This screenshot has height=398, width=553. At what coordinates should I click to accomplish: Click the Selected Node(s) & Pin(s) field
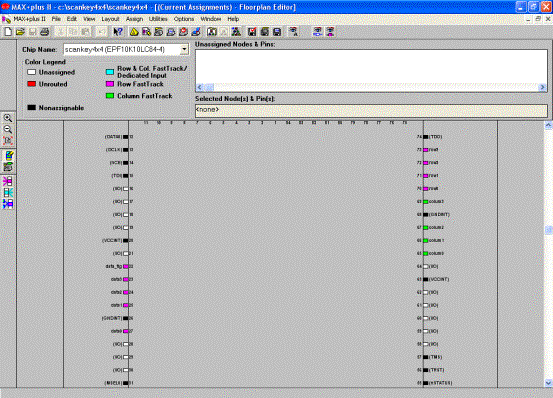tap(371, 110)
